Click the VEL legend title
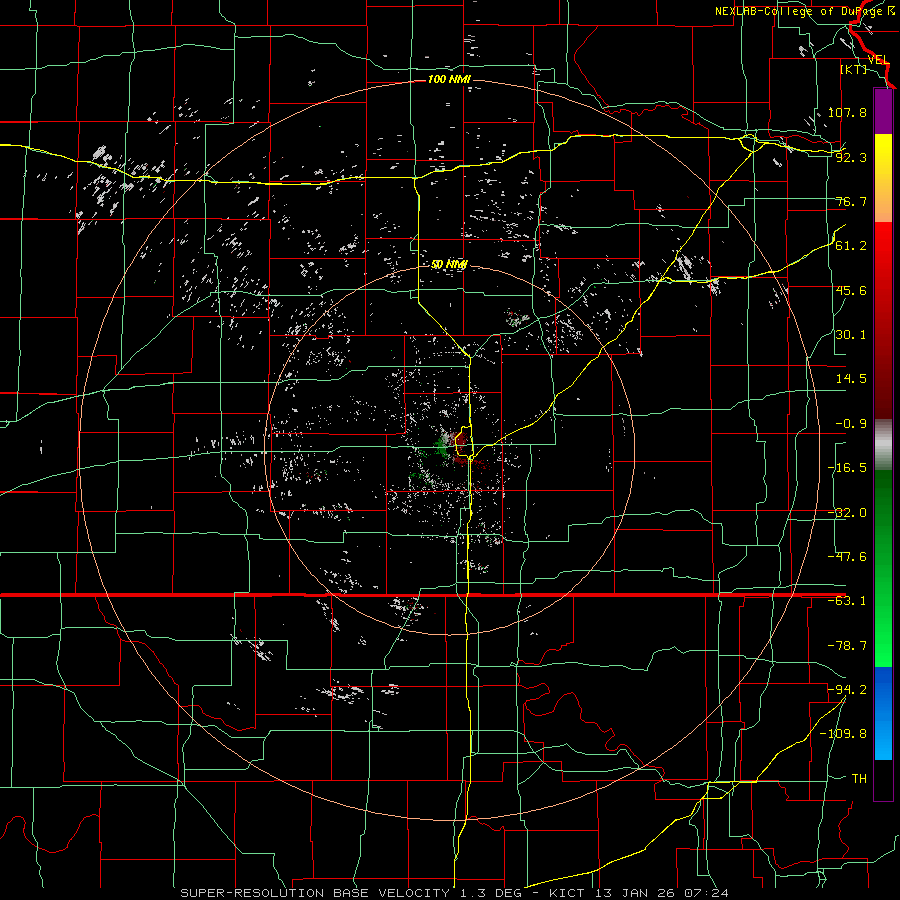 pyautogui.click(x=878, y=60)
